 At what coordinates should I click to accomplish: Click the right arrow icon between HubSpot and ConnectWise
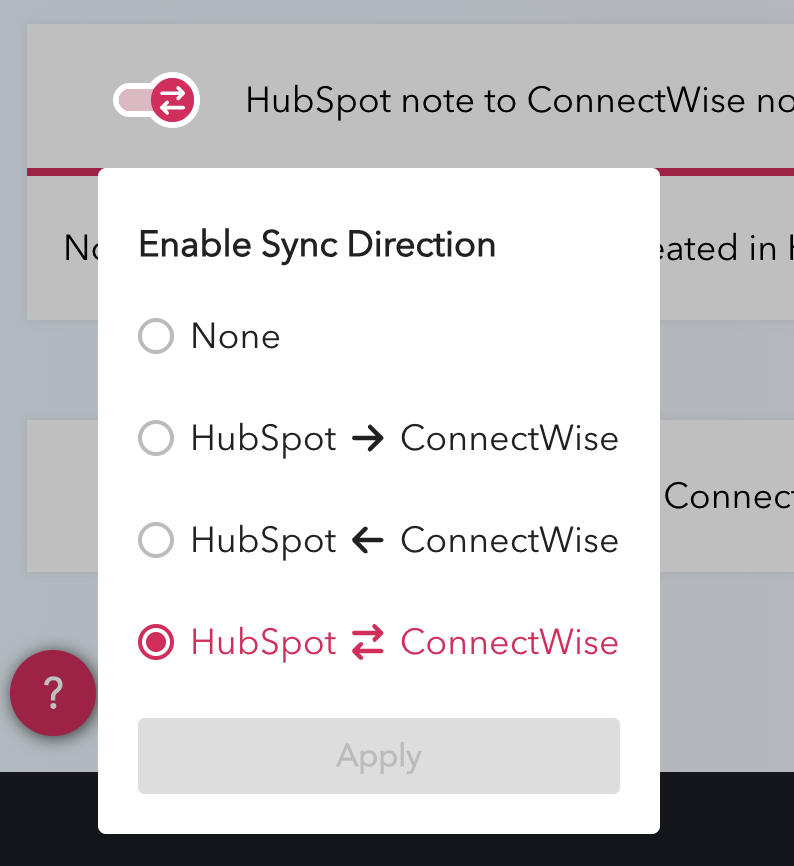pos(368,439)
